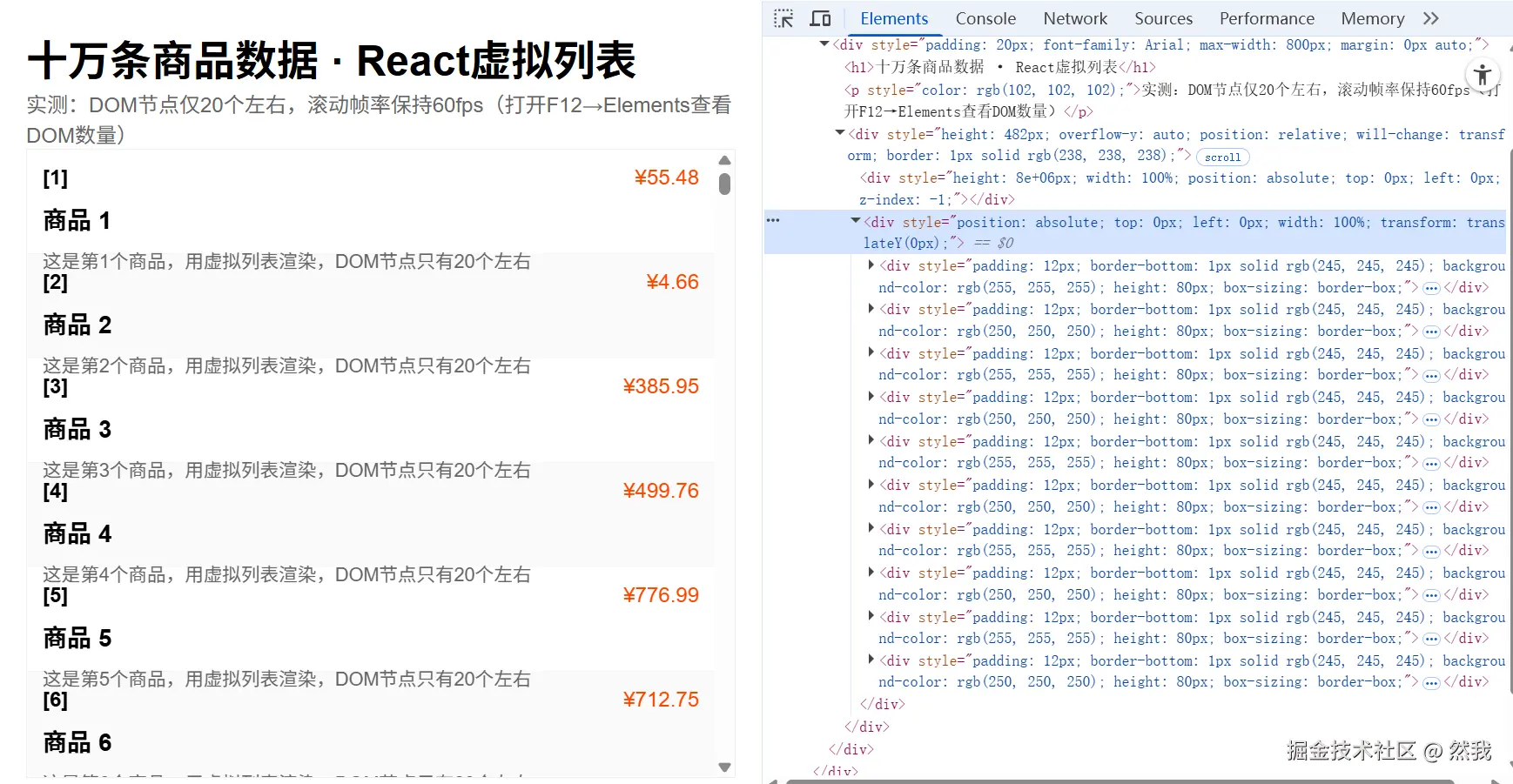
Task: Click the price ¥4.66
Action: click(x=672, y=282)
